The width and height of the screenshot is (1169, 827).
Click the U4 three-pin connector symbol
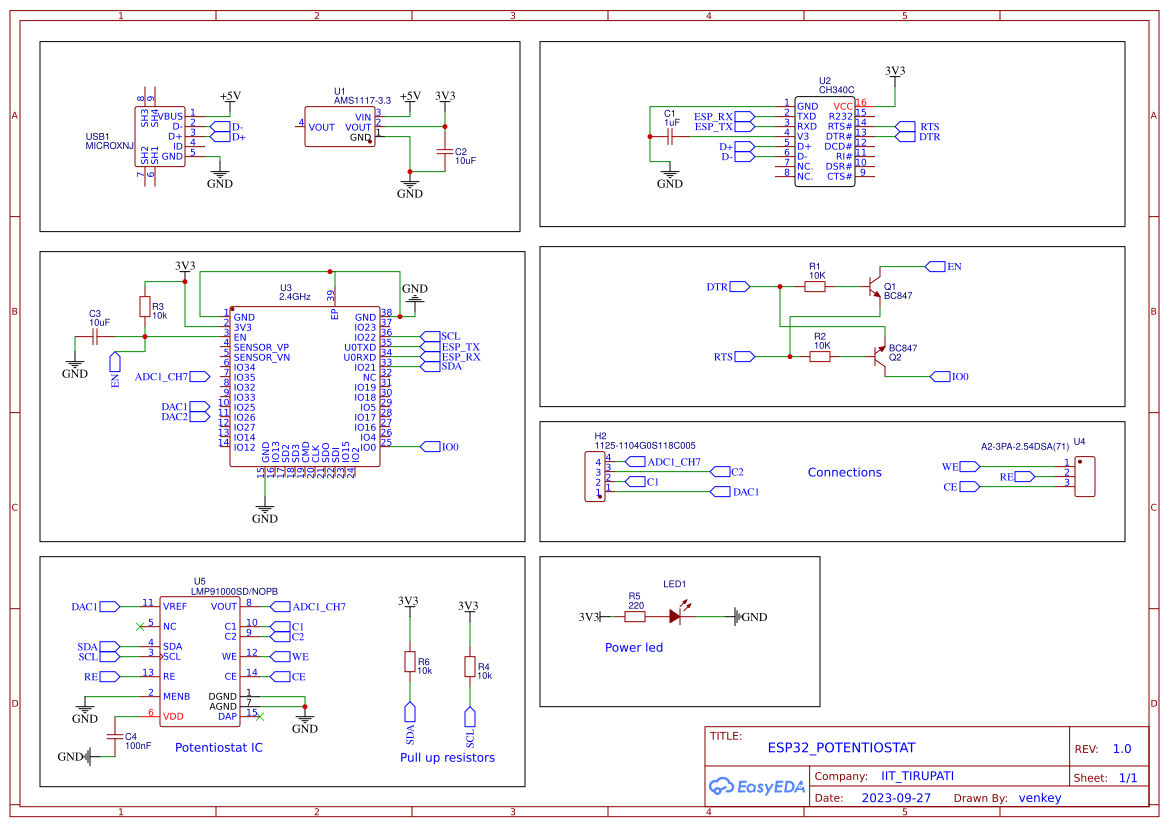pyautogui.click(x=1085, y=477)
